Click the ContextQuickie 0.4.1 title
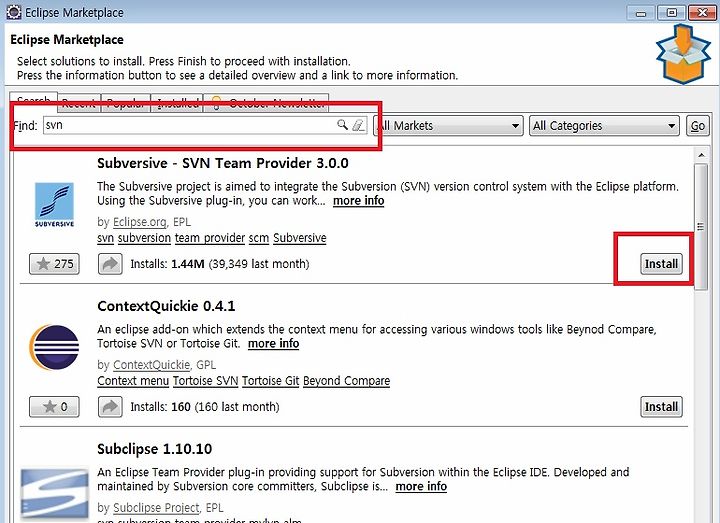The width and height of the screenshot is (720, 523). tap(166, 306)
